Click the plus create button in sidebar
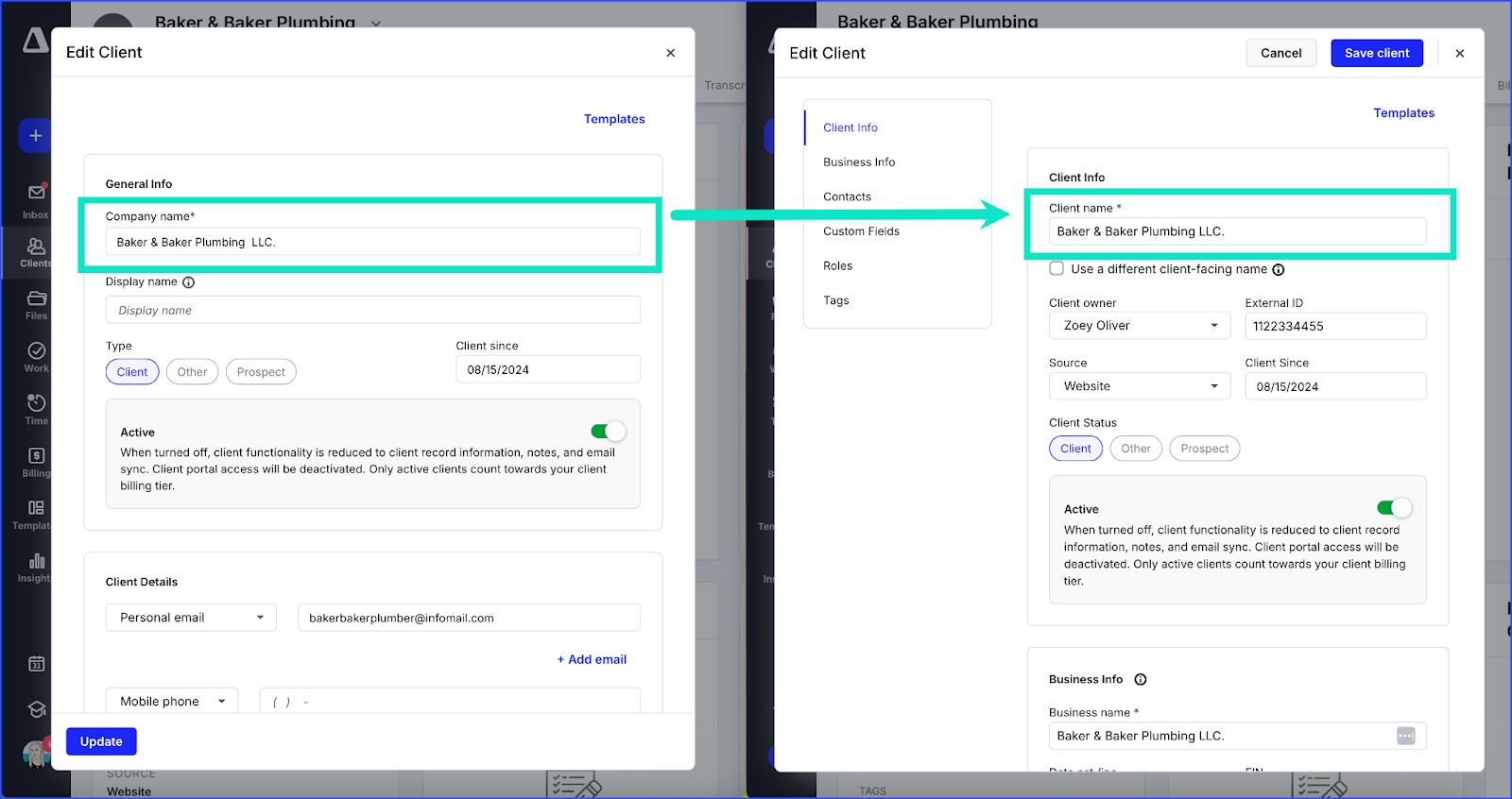The image size is (1512, 799). pos(35,136)
